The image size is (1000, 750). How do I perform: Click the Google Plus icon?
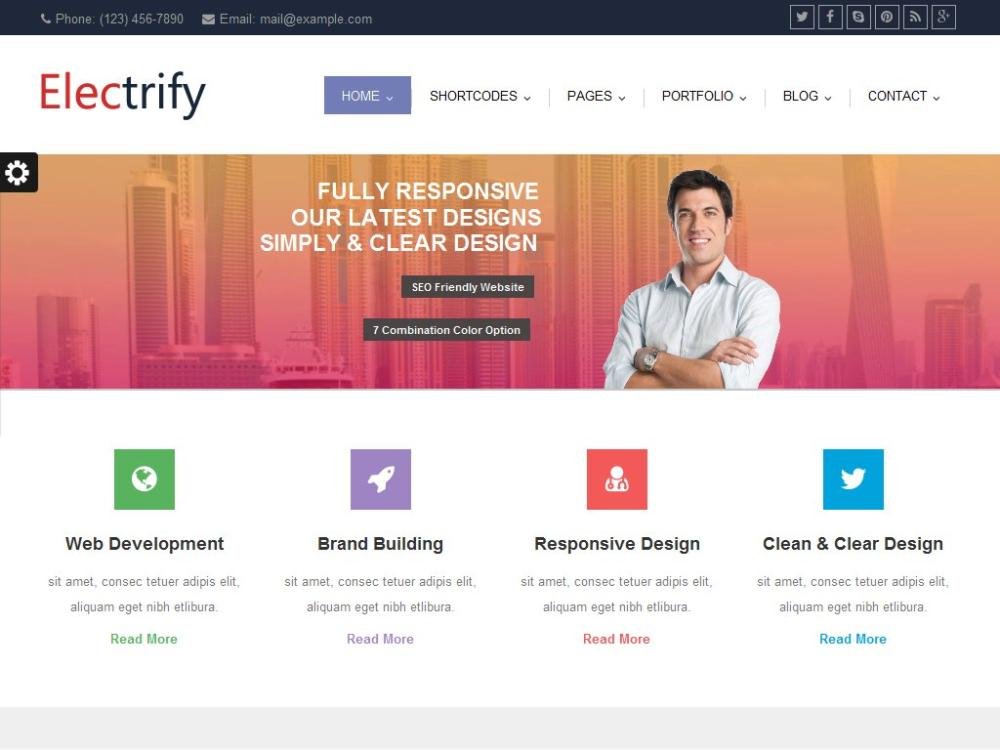point(943,17)
